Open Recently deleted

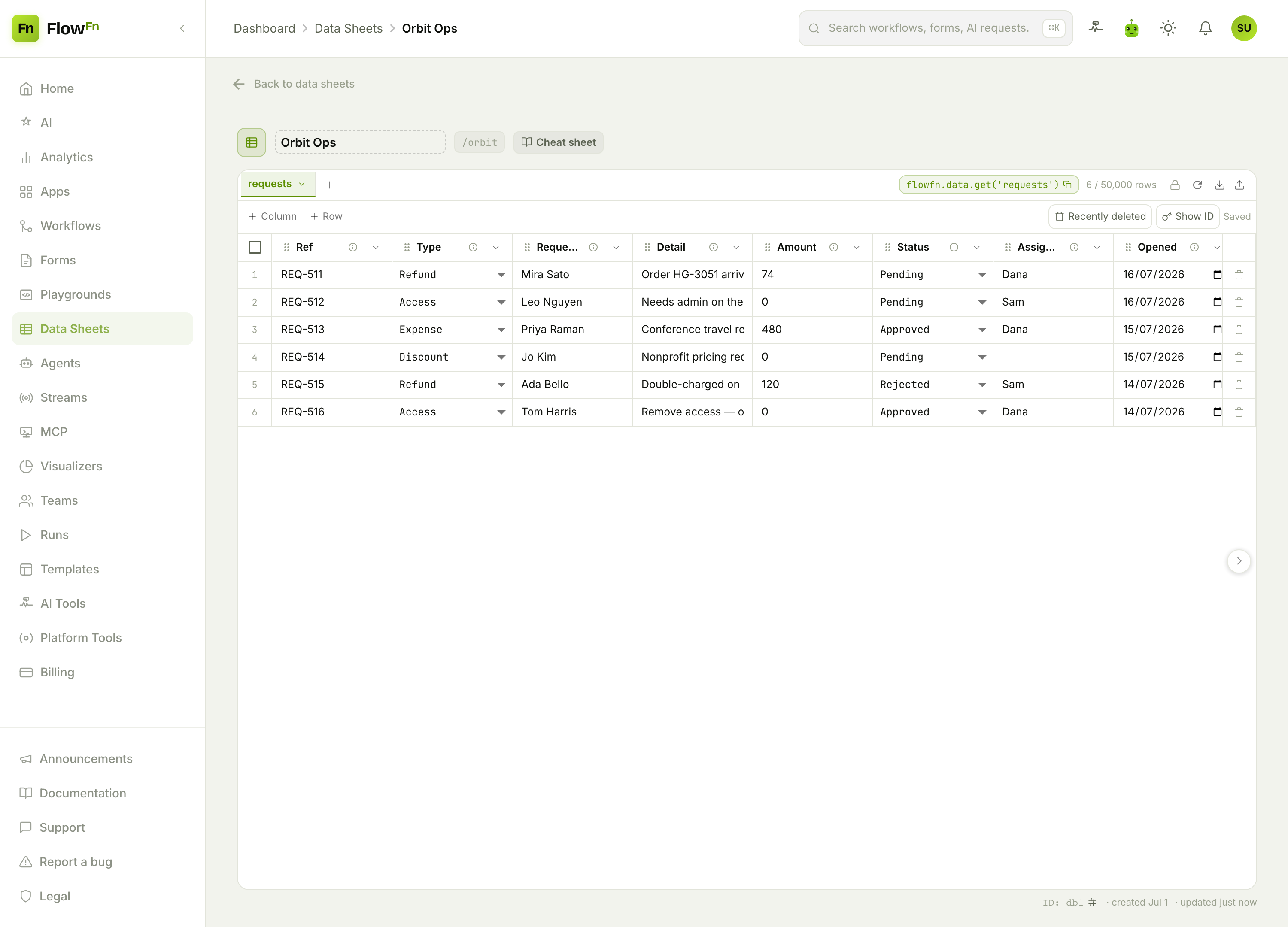[1100, 216]
